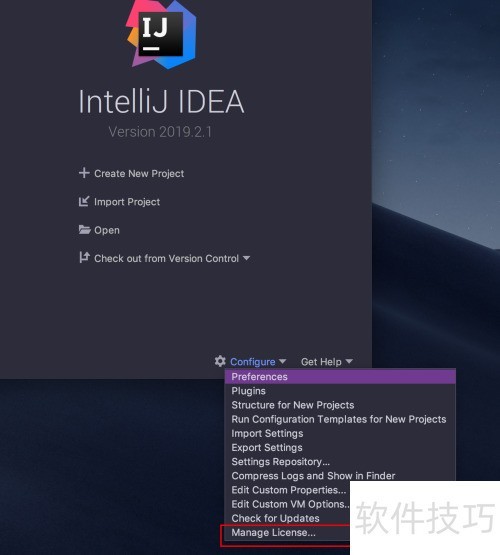The width and height of the screenshot is (500, 555).
Task: Select Check for Updates
Action: 287,518
